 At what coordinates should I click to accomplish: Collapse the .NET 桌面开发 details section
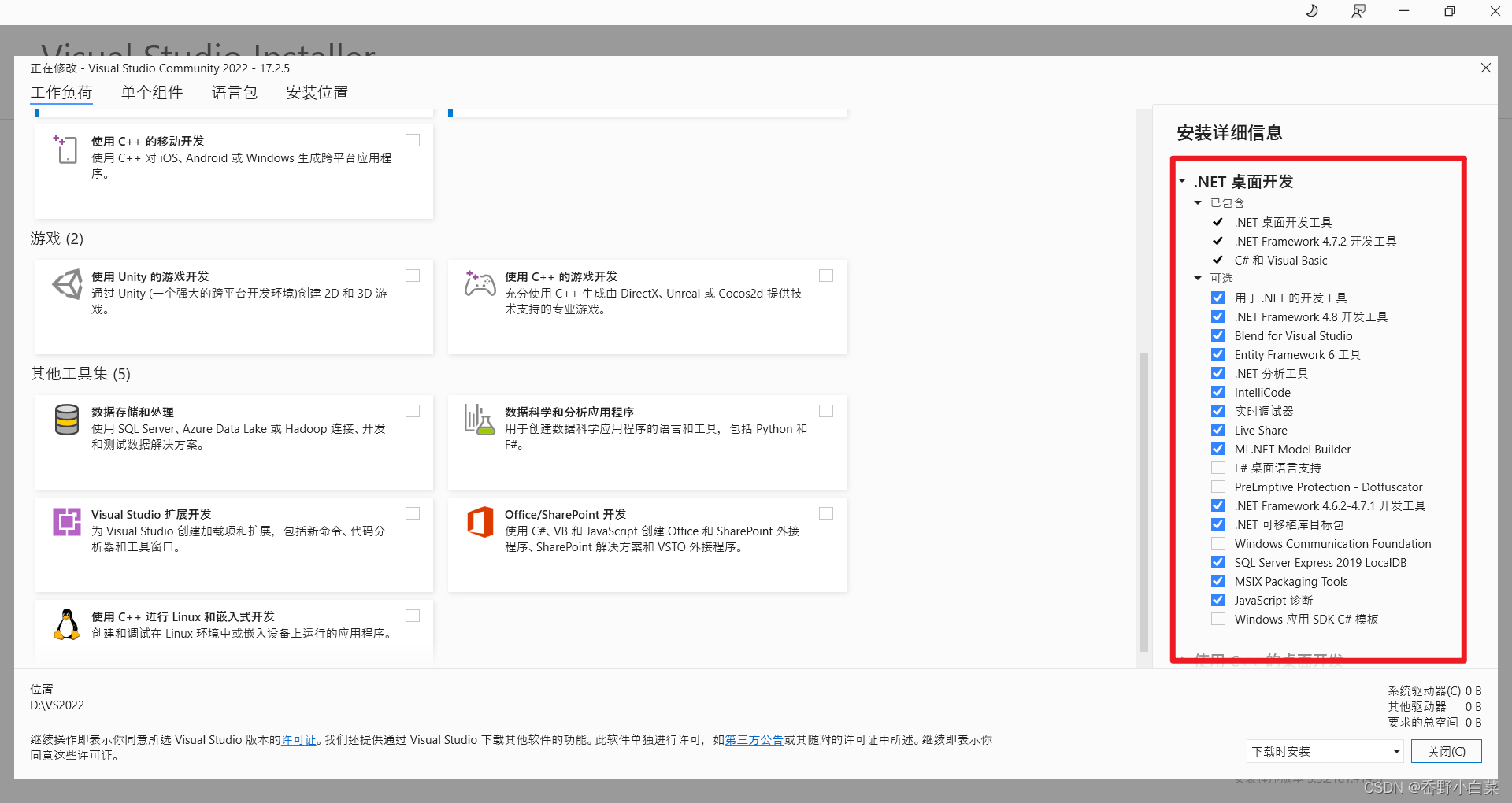pyautogui.click(x=1180, y=180)
